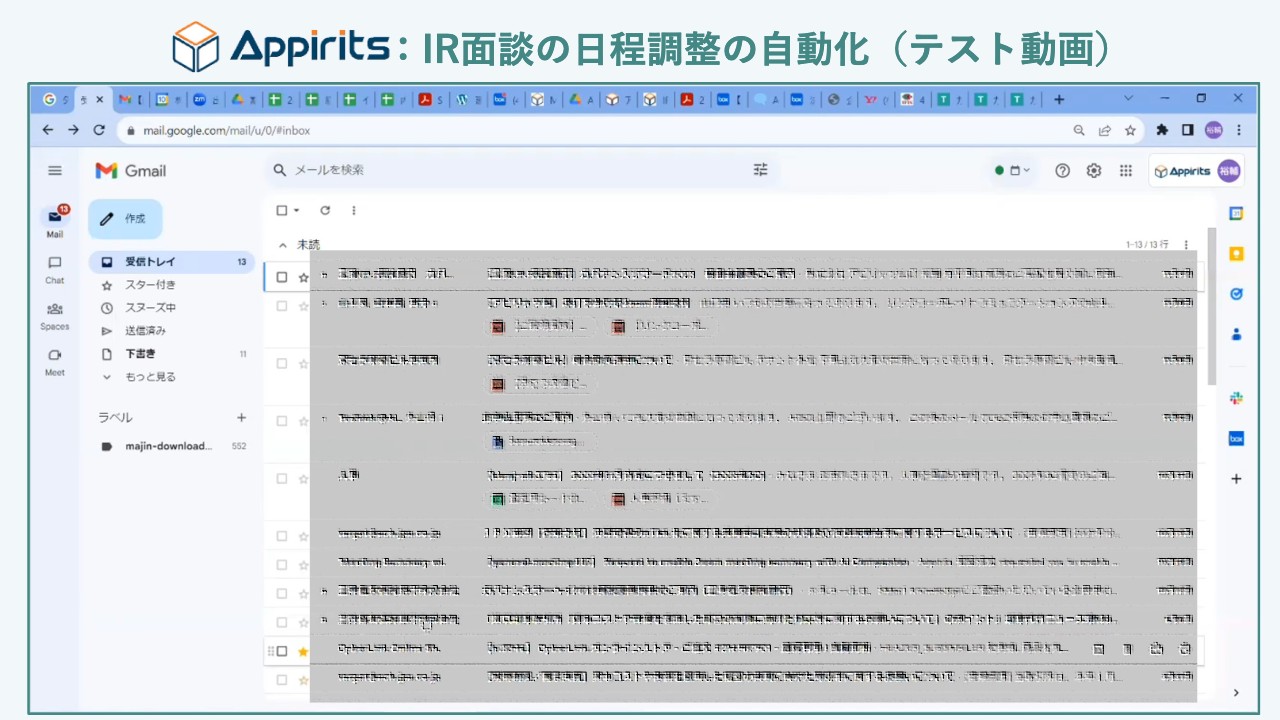1280x720 pixels.
Task: Open Slack add-on in side panel
Action: pos(1236,399)
